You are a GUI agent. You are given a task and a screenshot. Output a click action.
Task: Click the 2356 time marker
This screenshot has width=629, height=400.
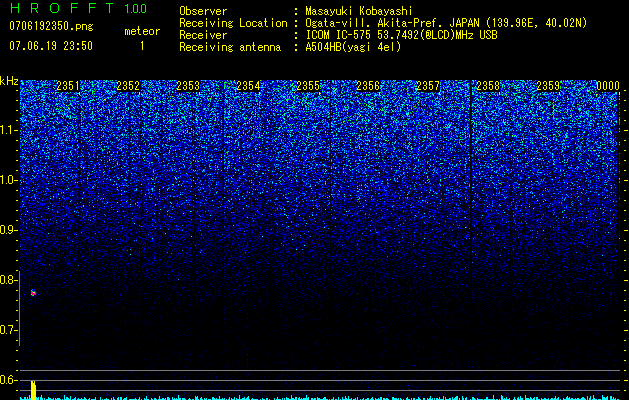368,86
